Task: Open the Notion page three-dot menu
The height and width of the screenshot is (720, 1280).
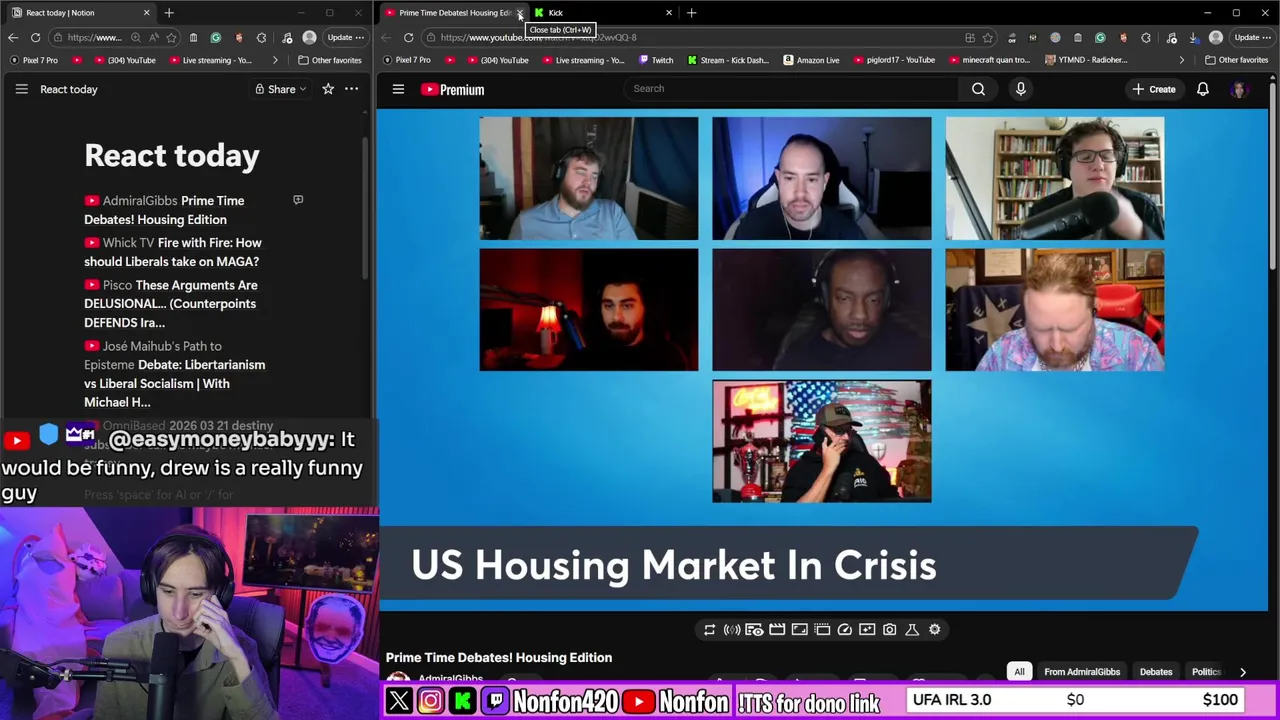Action: (x=351, y=89)
